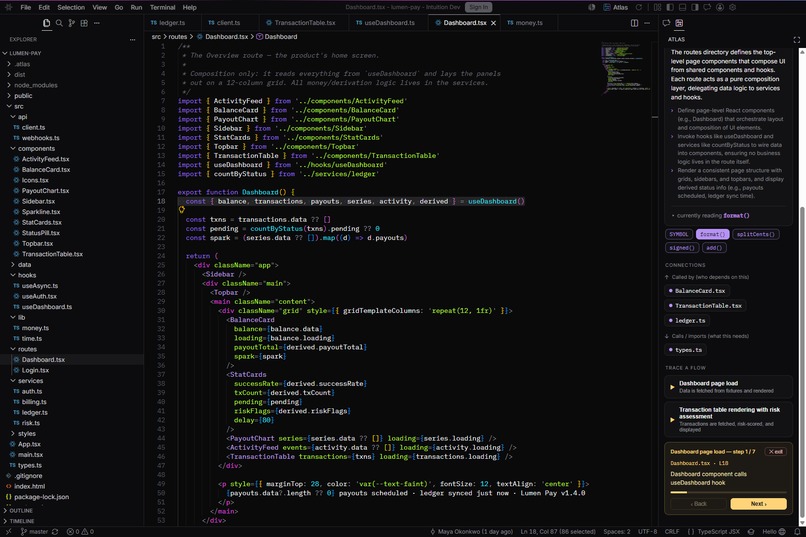
Task: Toggle bottom panel visibility
Action: pyautogui.click(x=682, y=7)
